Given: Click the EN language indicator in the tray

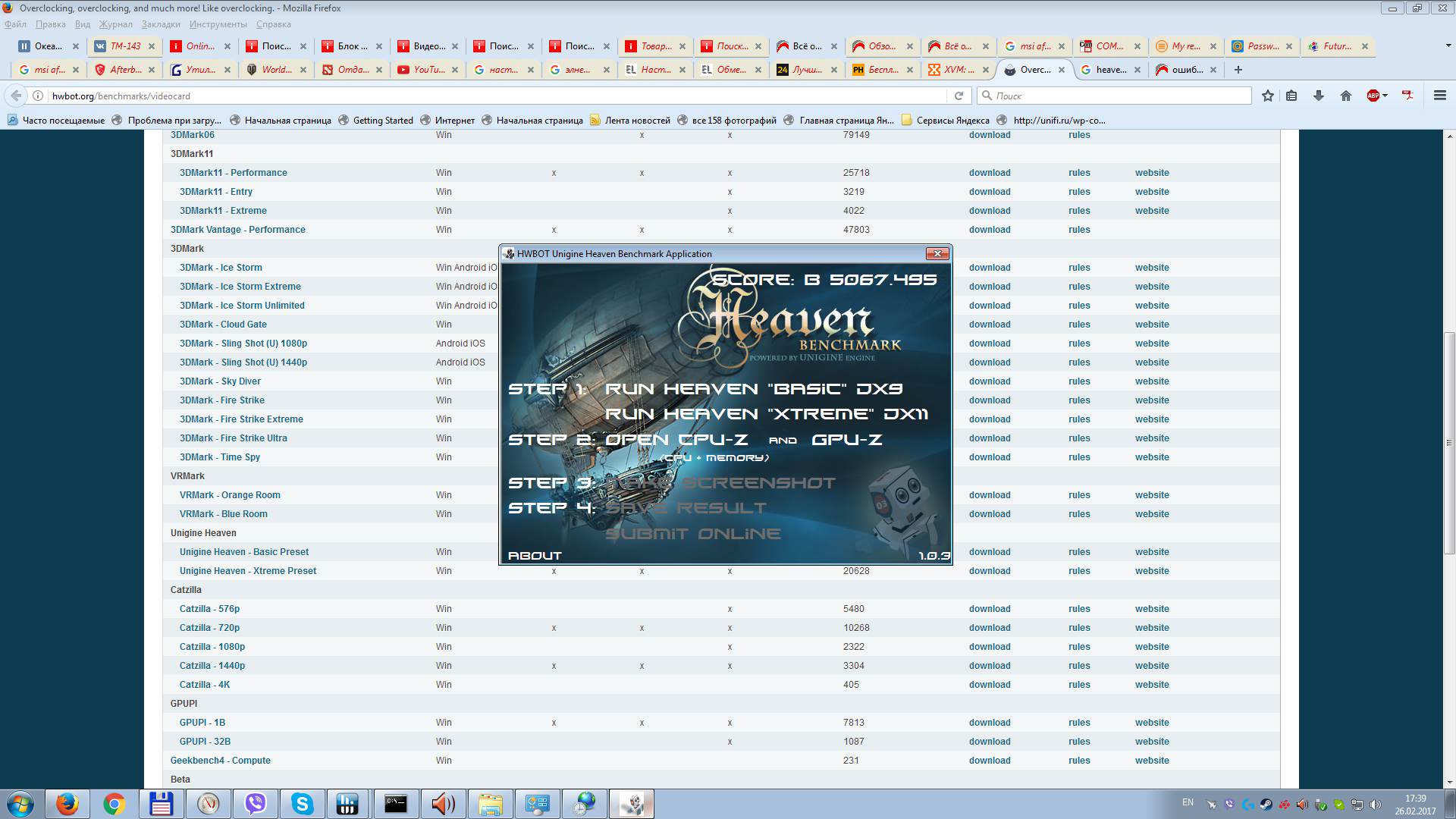Looking at the screenshot, I should coord(1188,802).
